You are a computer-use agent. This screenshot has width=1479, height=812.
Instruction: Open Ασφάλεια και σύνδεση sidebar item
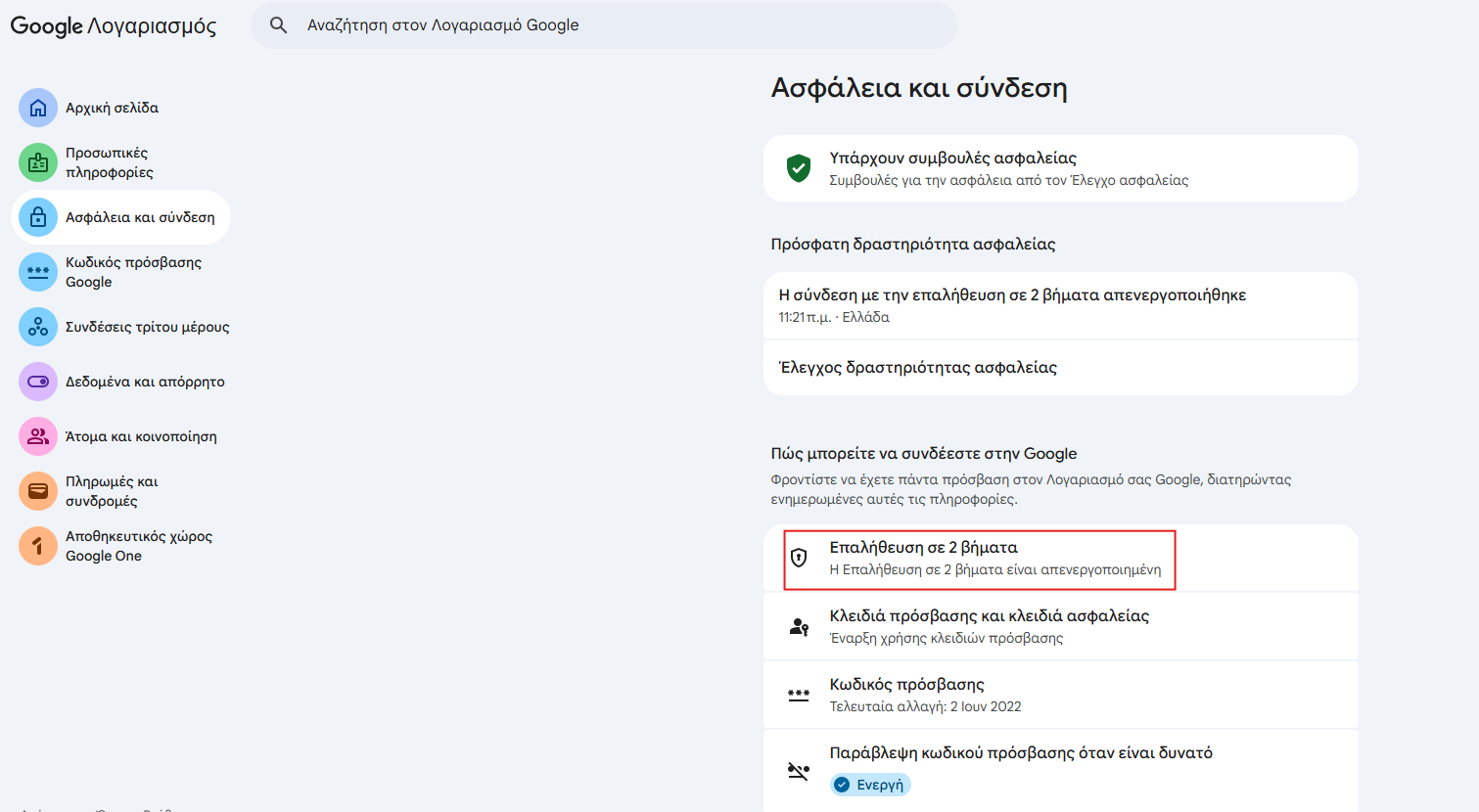click(140, 217)
